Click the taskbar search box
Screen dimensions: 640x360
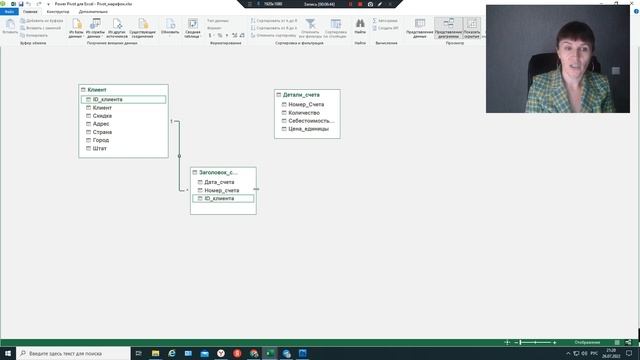(73, 353)
